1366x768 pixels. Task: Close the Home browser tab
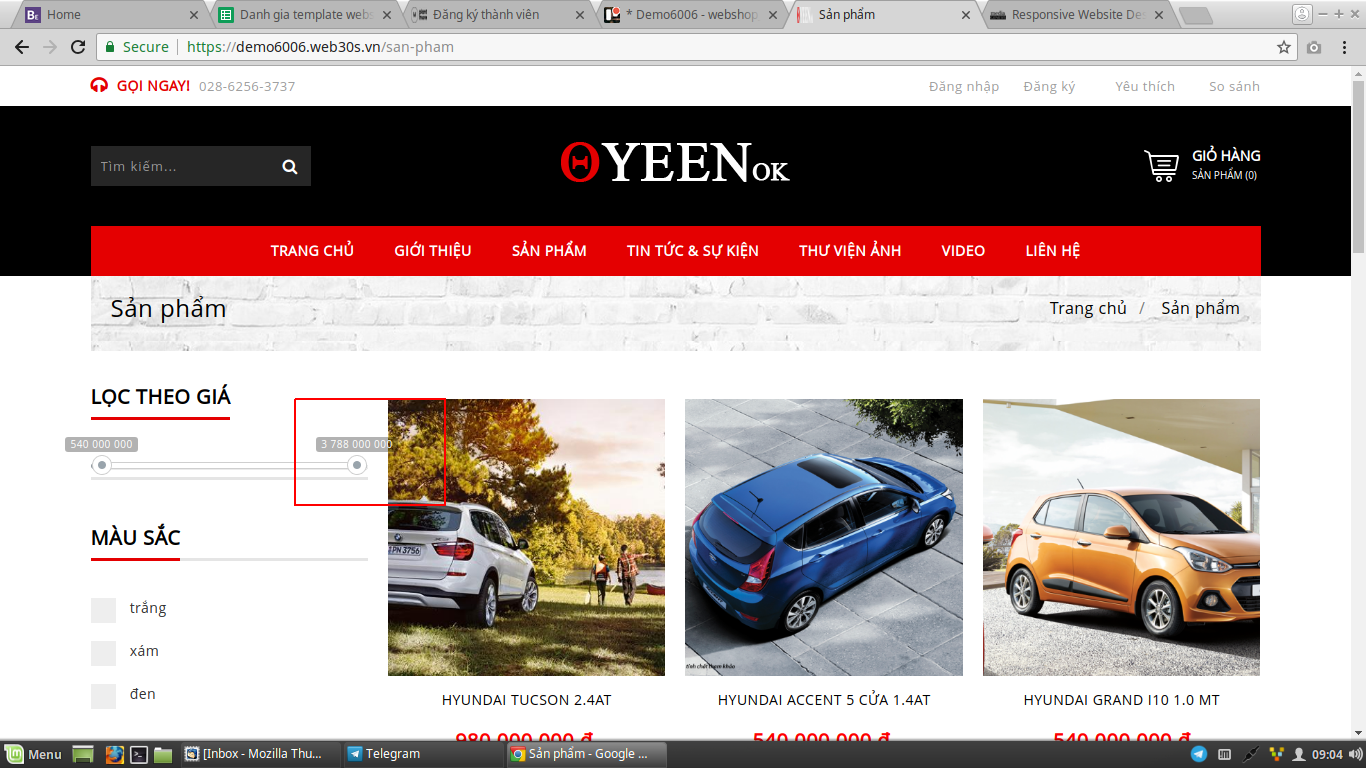[x=194, y=15]
